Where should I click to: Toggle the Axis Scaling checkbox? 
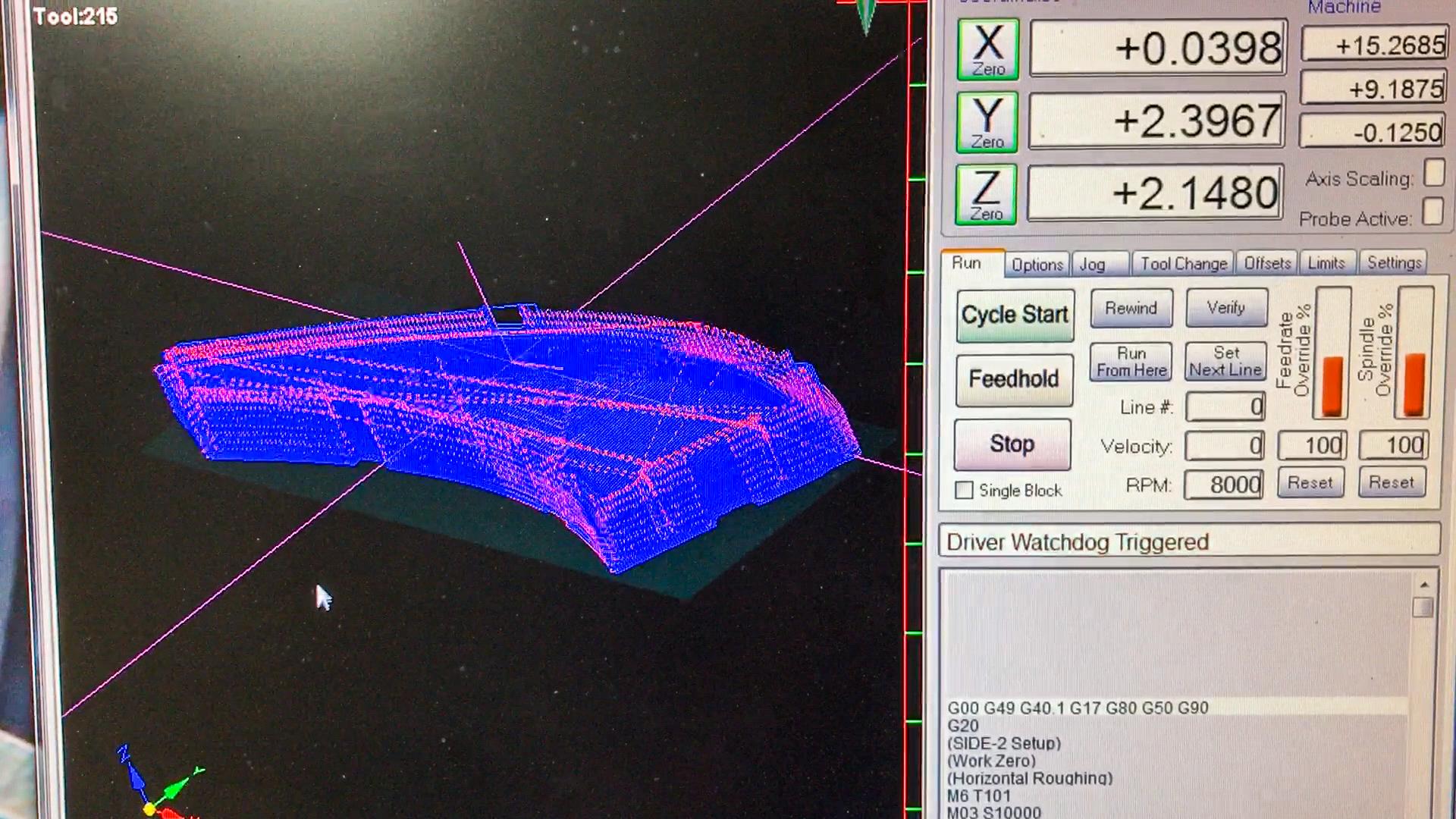coord(1433,174)
